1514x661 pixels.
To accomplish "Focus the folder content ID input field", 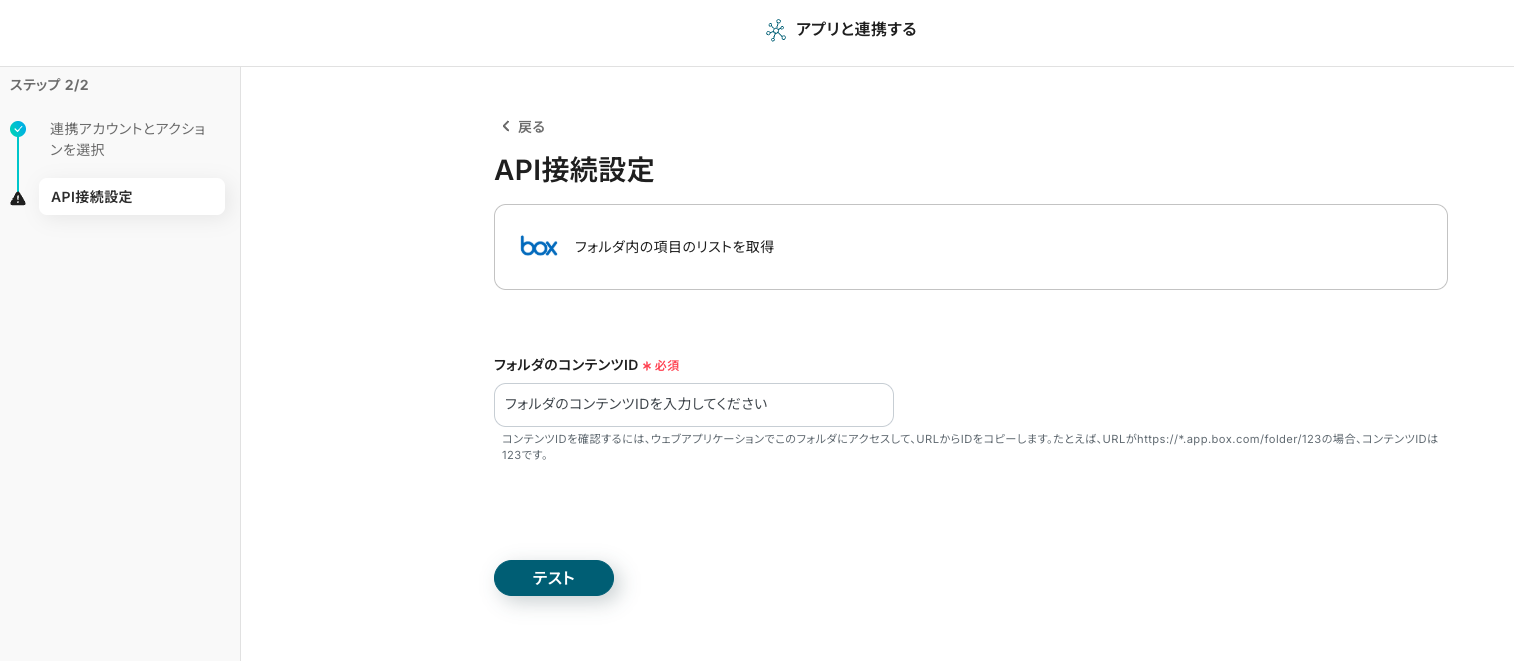I will [x=693, y=404].
